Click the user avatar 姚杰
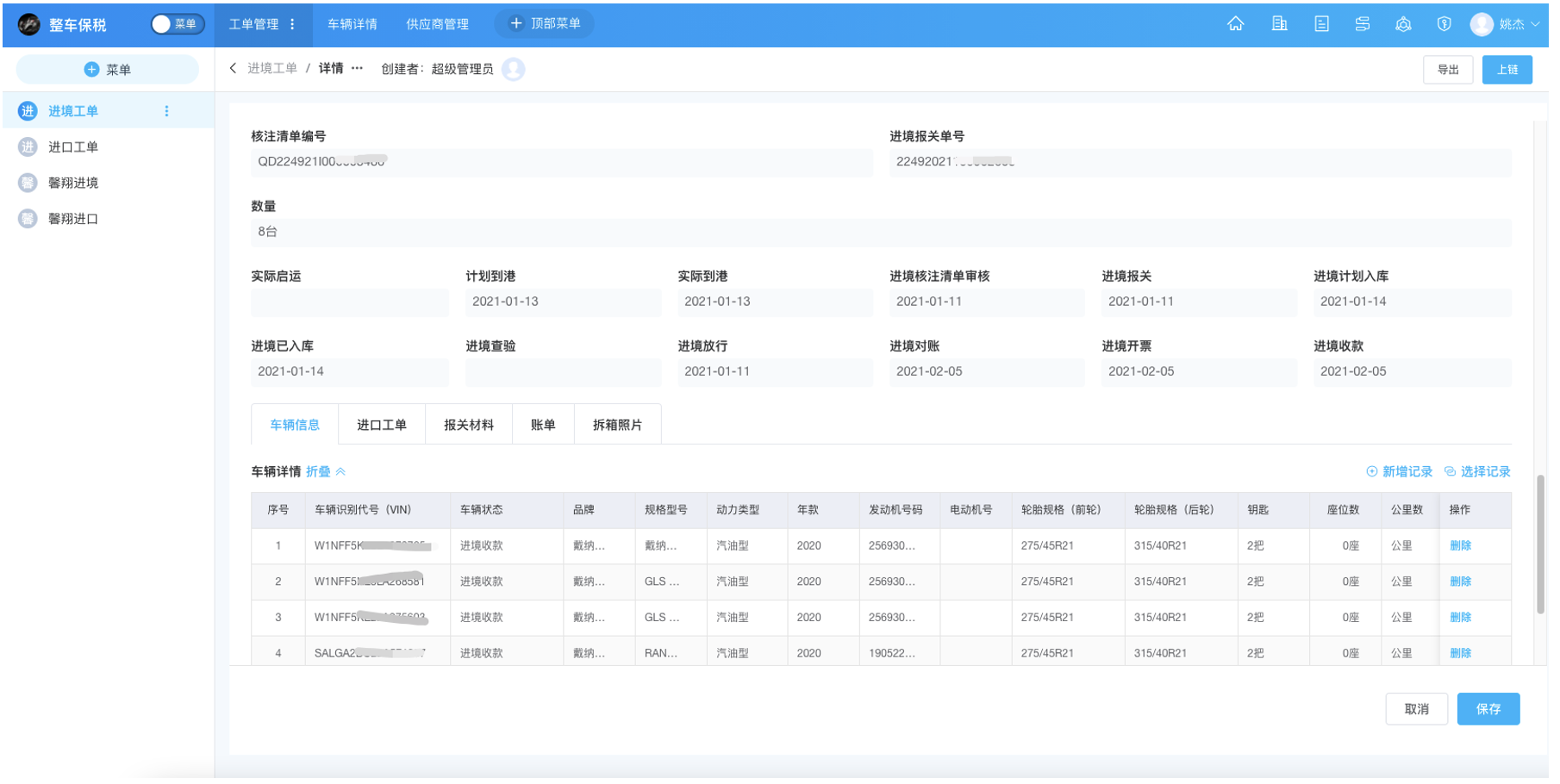The width and height of the screenshot is (1560, 784). point(1482,24)
